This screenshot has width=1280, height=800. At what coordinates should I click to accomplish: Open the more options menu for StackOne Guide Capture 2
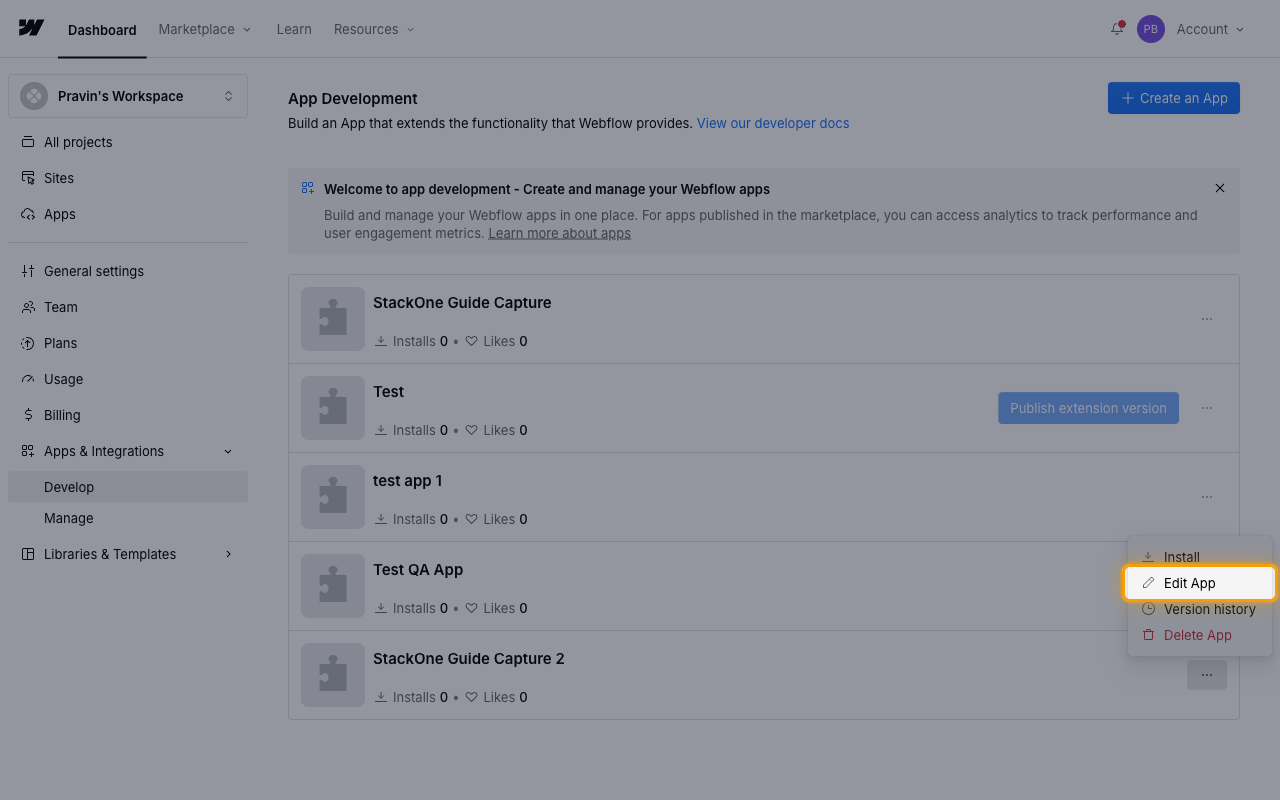(1207, 675)
